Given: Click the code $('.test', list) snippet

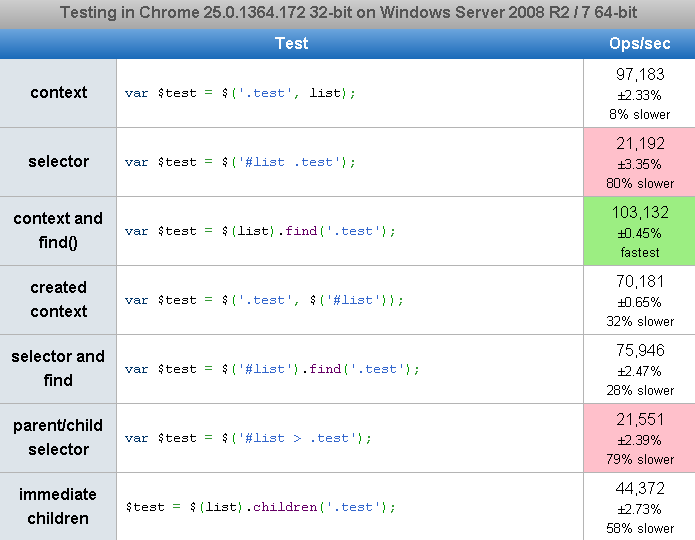Looking at the screenshot, I should [x=240, y=93].
